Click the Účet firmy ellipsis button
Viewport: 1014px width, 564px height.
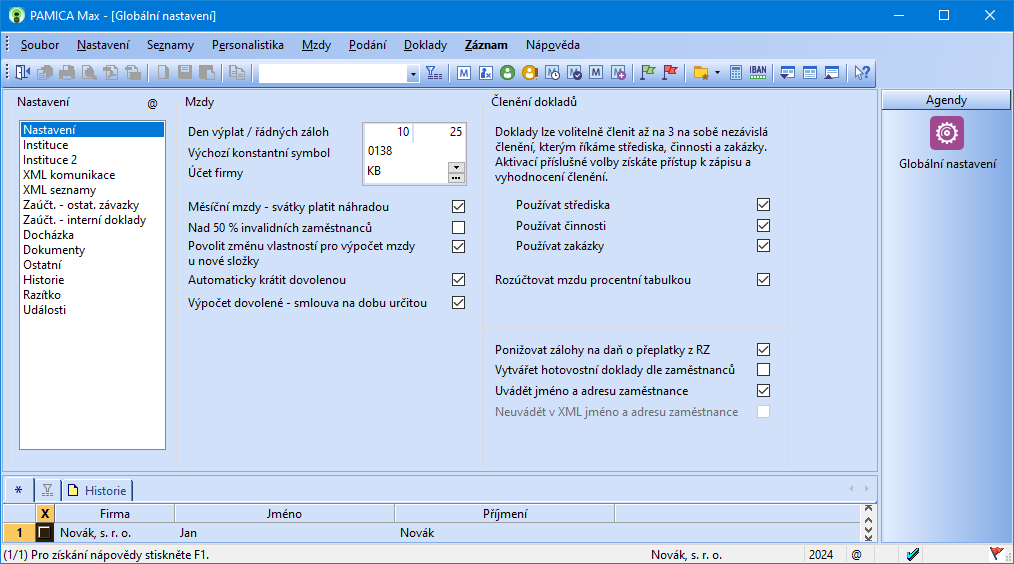pyautogui.click(x=456, y=177)
